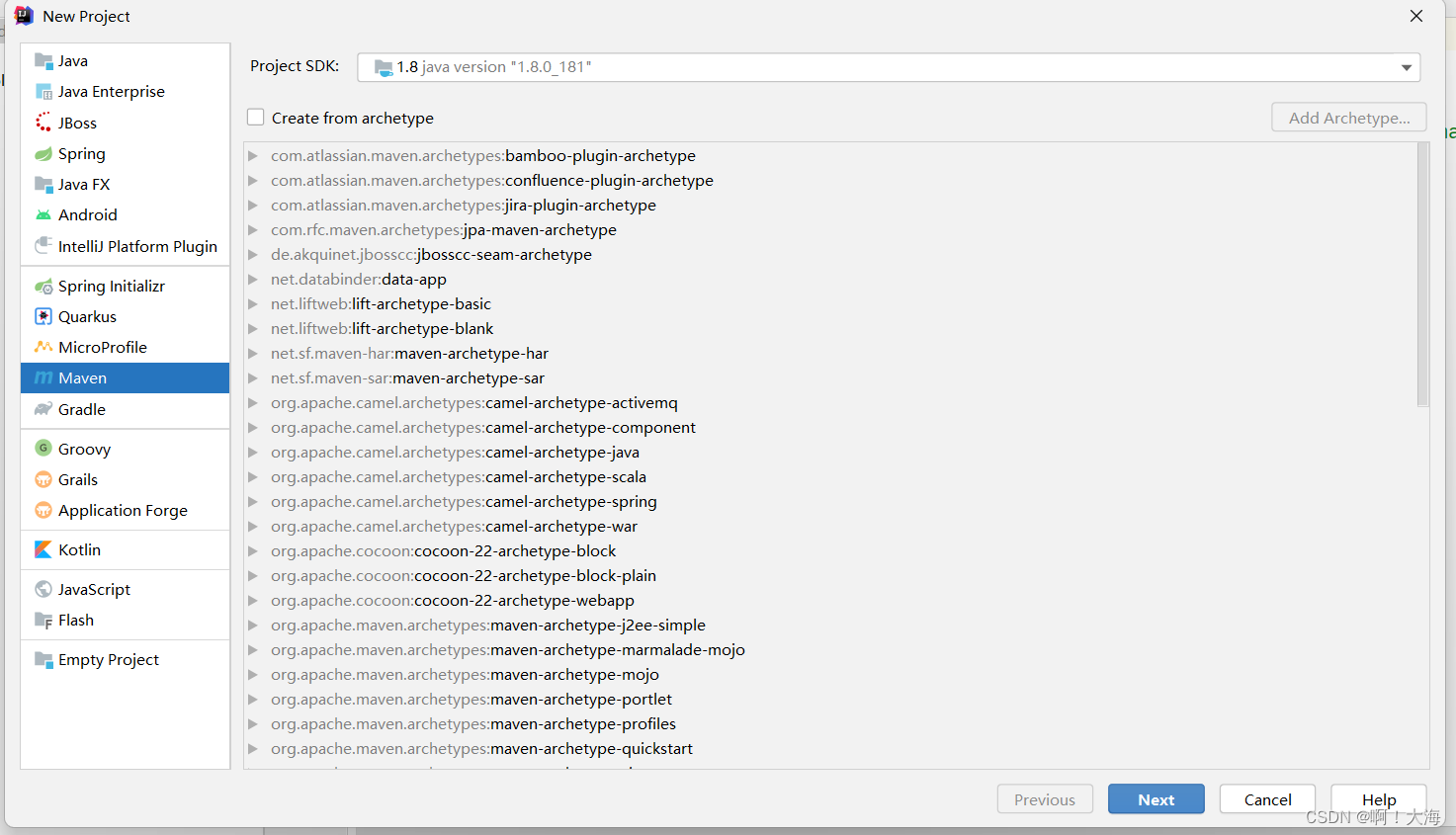Click the Spring Initializr icon
The image size is (1456, 835).
click(43, 287)
